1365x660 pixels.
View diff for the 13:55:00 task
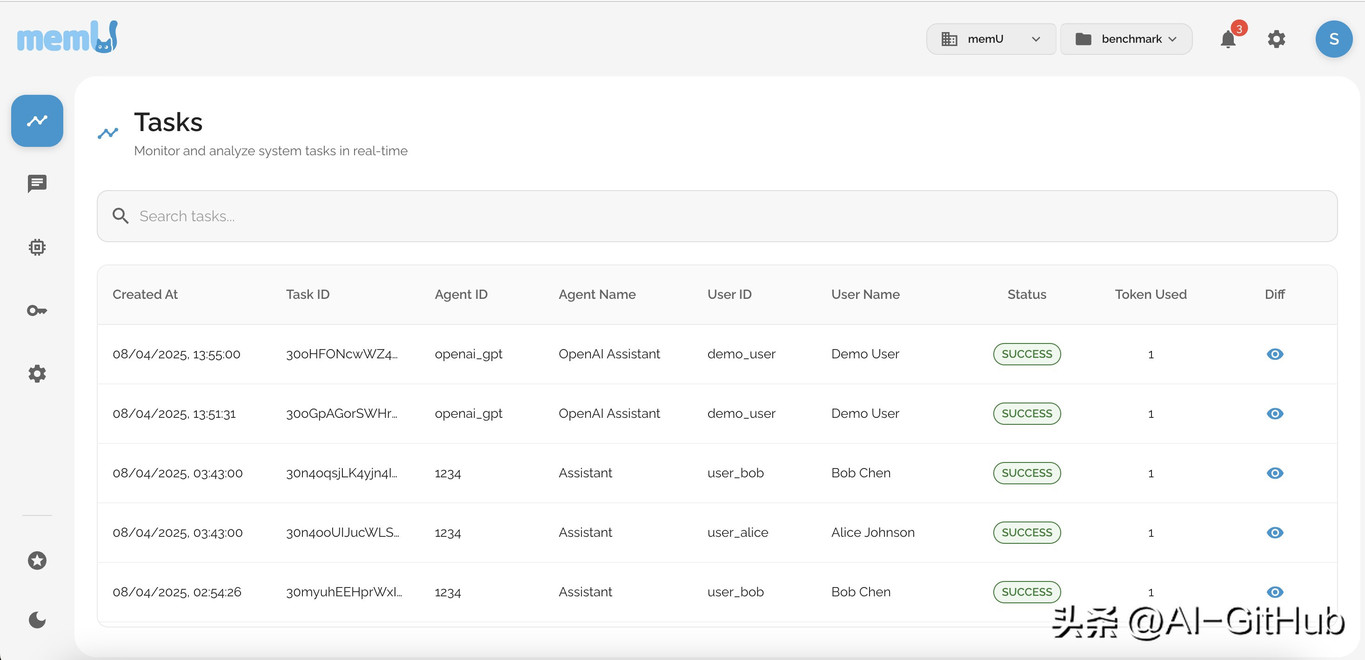point(1275,354)
